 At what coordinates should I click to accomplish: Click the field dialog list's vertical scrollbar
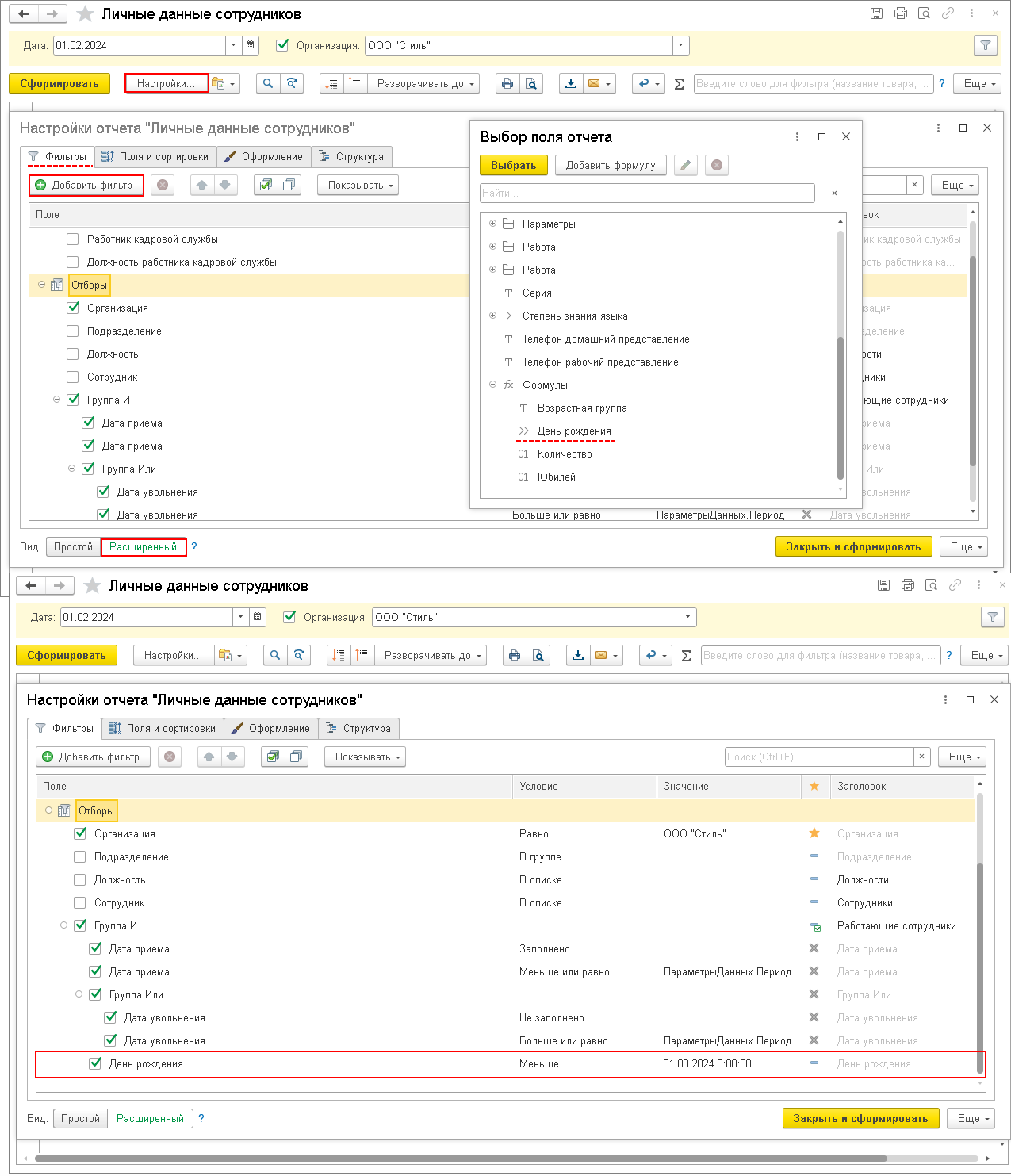tap(840, 408)
